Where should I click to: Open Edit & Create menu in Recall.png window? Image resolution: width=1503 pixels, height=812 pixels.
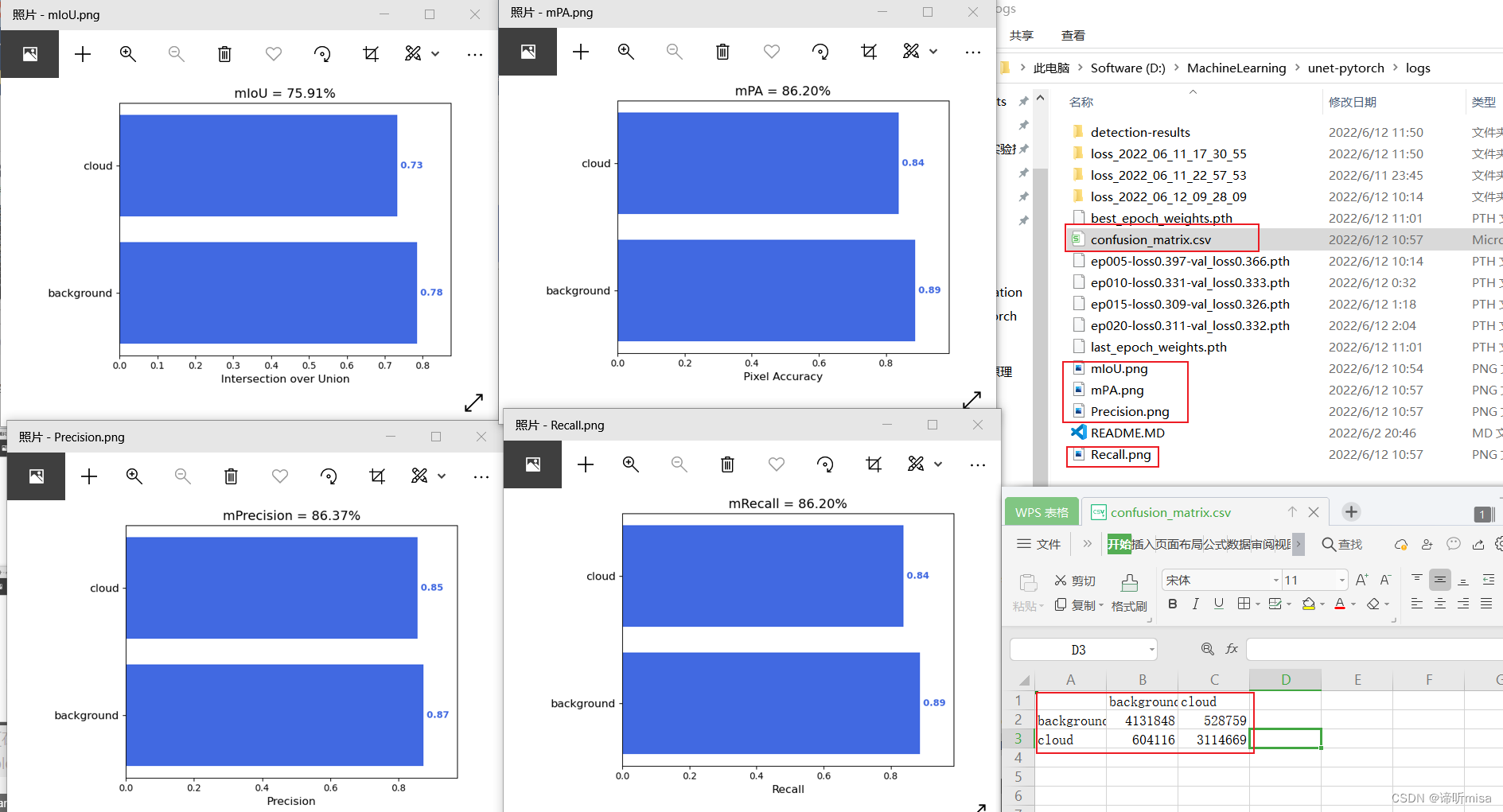point(925,464)
